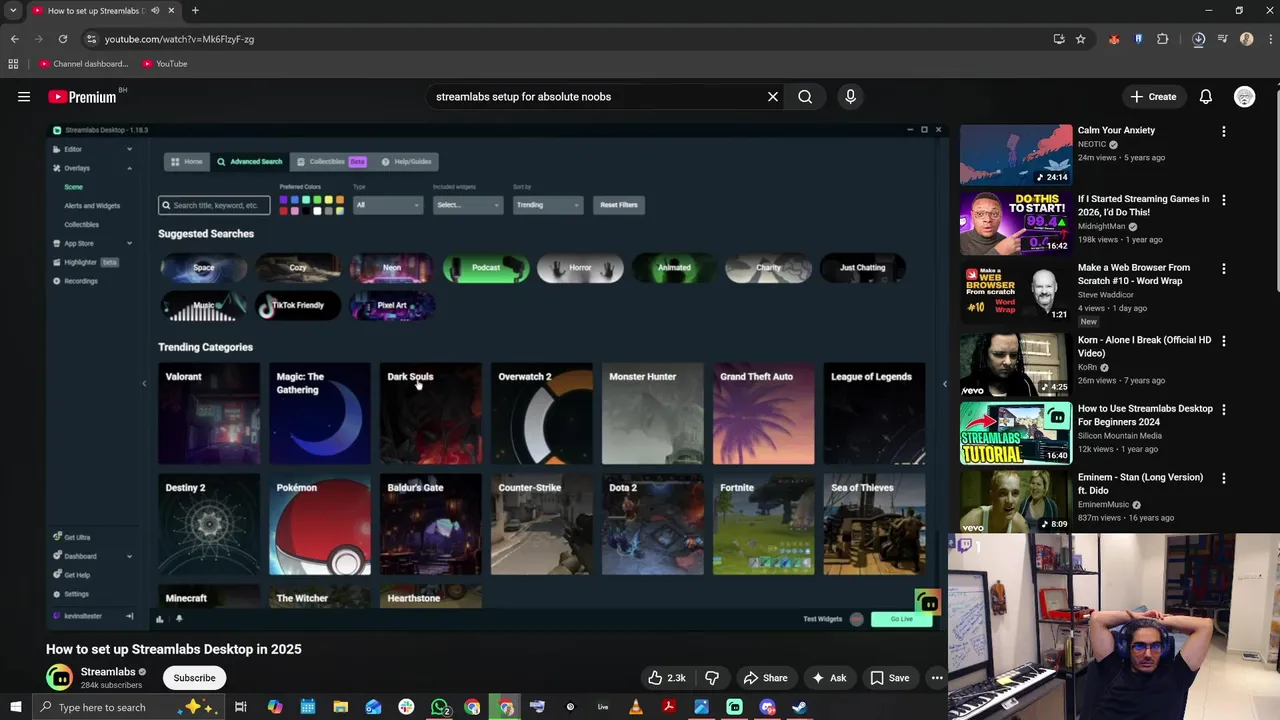This screenshot has height=720, width=1280.
Task: Collapse the Overlays section chevron
Action: pyautogui.click(x=129, y=168)
